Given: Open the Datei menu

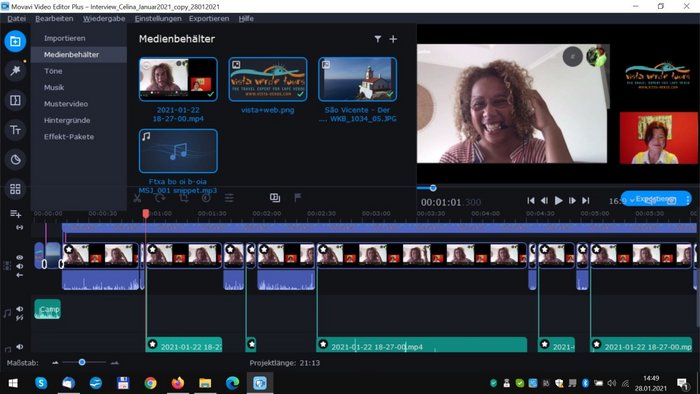Looking at the screenshot, I should coord(17,19).
